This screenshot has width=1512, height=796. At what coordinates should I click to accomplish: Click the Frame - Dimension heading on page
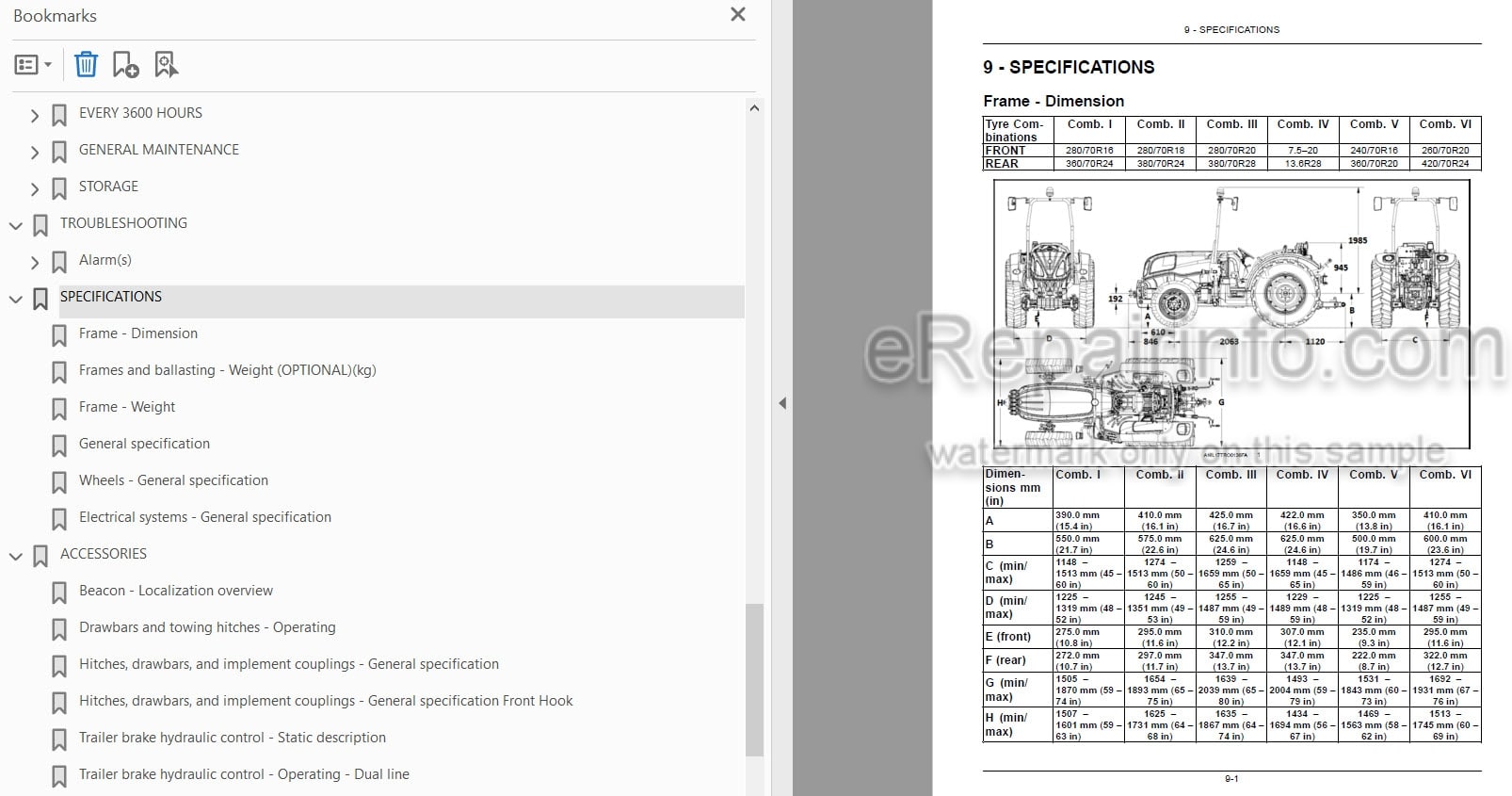click(x=1054, y=101)
